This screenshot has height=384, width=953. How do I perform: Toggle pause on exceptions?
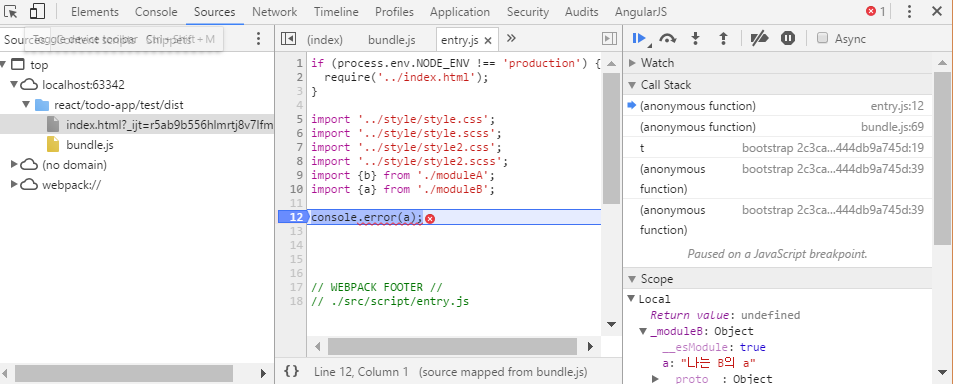tap(788, 39)
